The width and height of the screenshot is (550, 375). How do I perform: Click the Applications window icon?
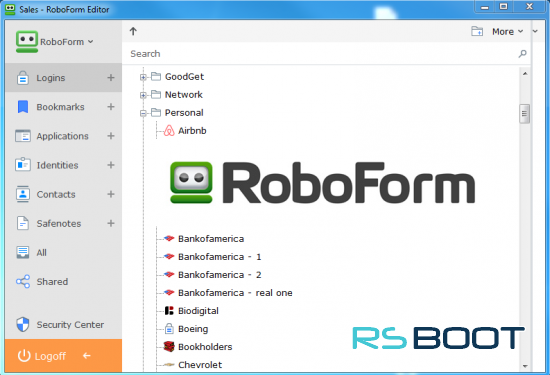pos(23,136)
